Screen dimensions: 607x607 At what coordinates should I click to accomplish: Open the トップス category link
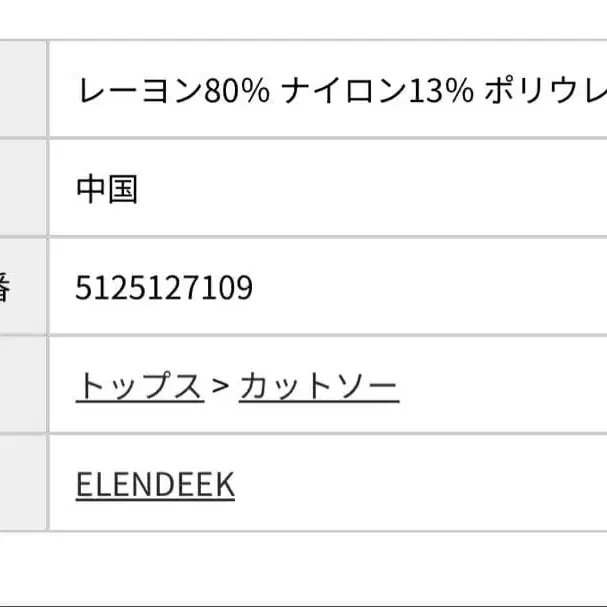[x=139, y=387]
